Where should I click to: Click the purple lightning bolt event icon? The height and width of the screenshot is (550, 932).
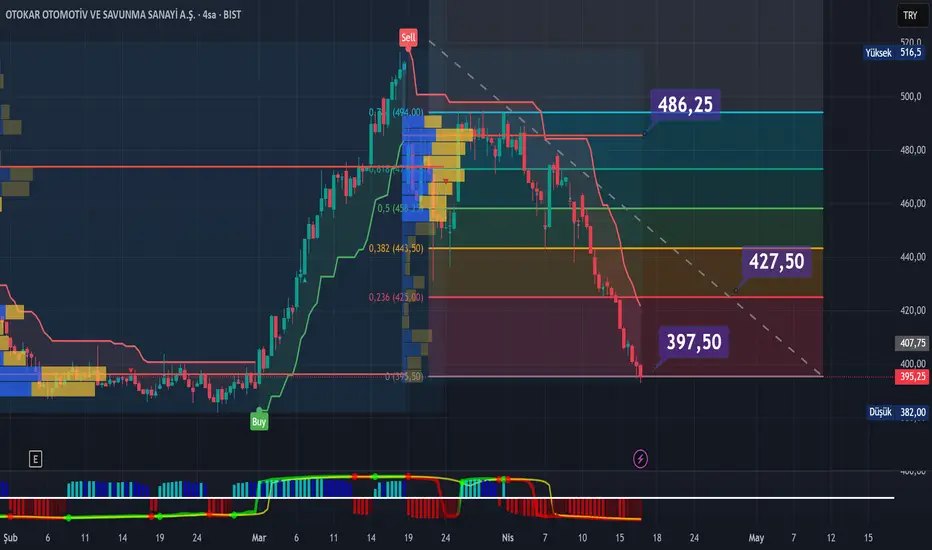tap(640, 459)
